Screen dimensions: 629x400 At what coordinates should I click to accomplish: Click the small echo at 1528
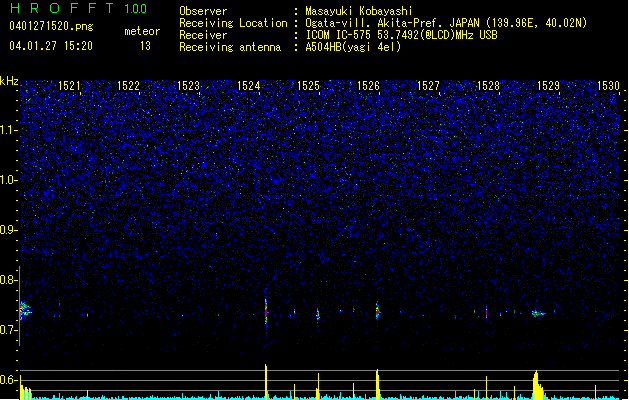[x=487, y=312]
